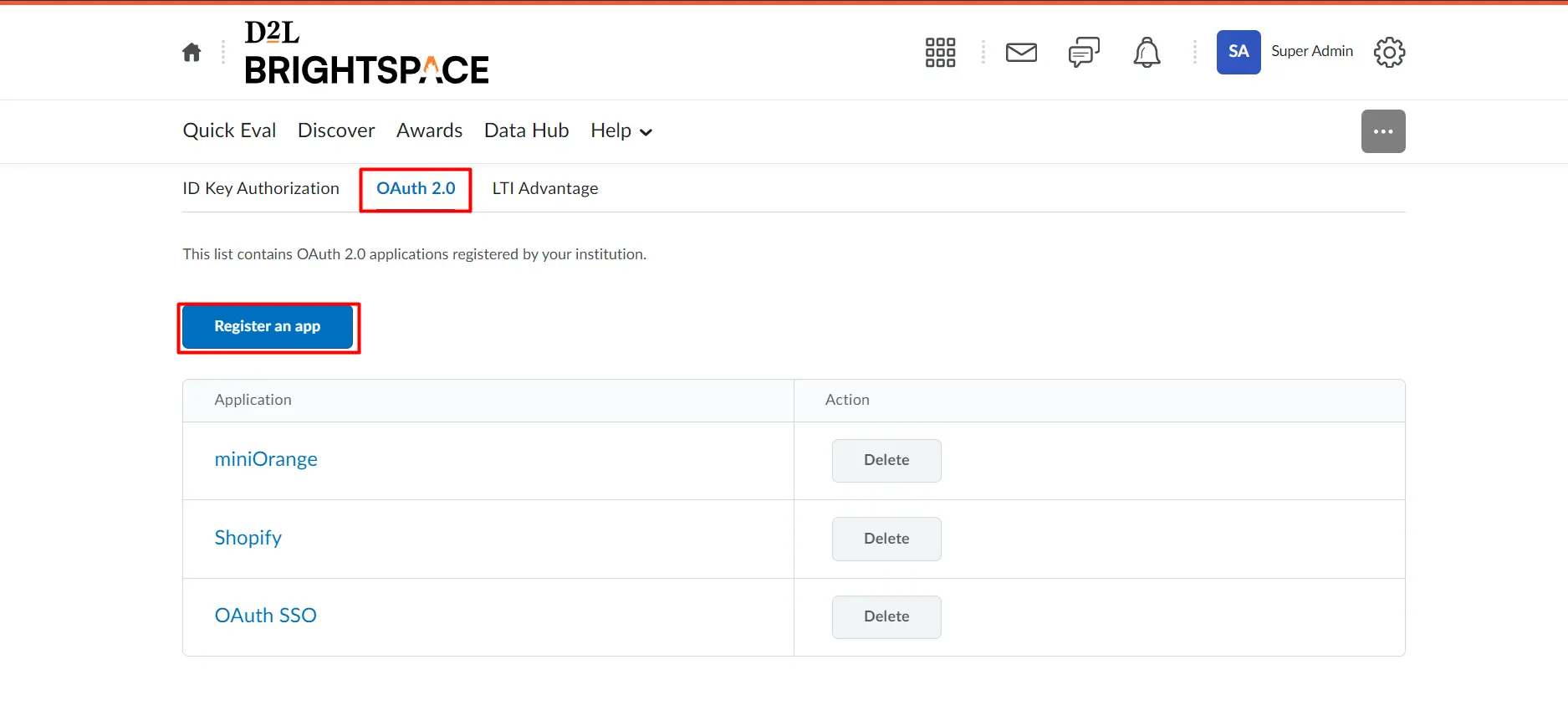Open subscription alerts chat icon
The height and width of the screenshot is (726, 1568).
[x=1084, y=53]
